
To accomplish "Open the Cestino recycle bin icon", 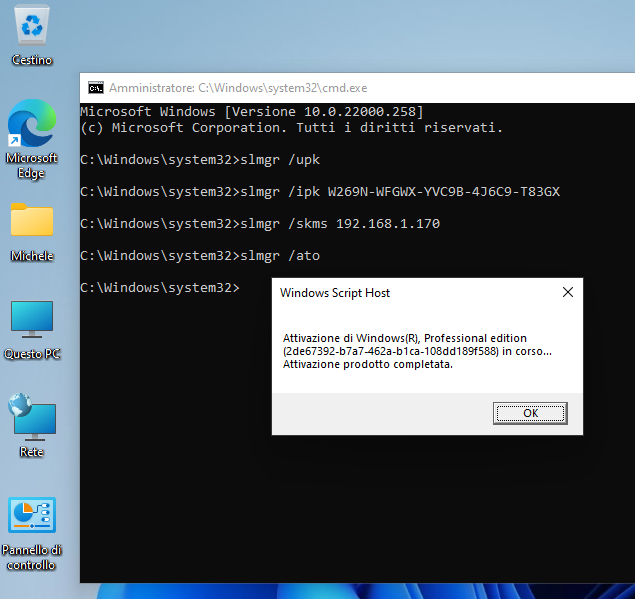I will (32, 36).
